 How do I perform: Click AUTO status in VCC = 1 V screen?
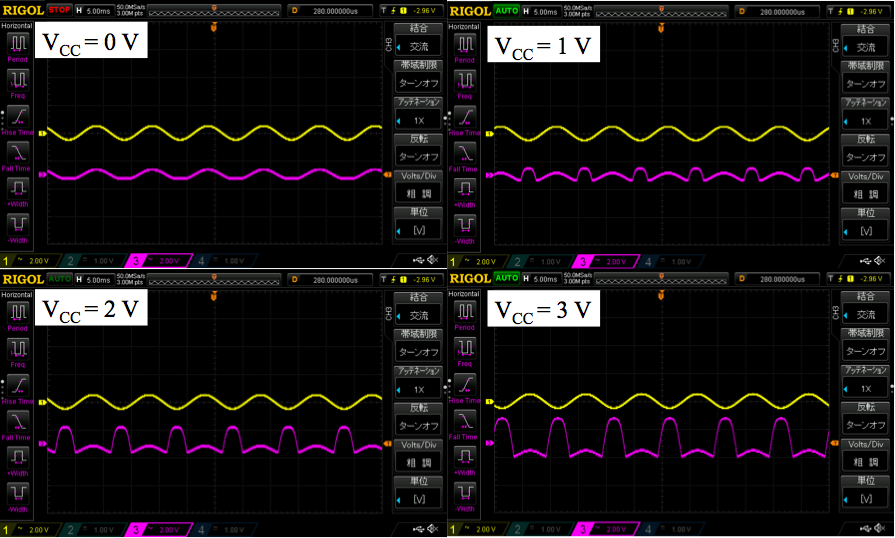click(506, 10)
